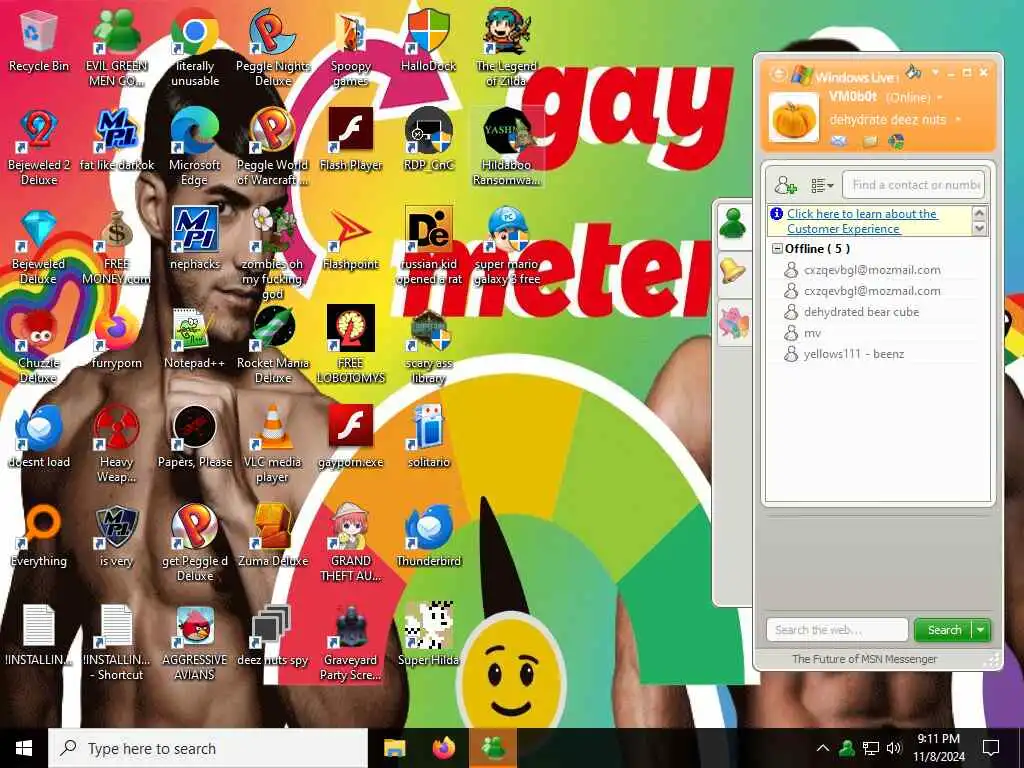Open the MSN Today globe icon

[x=896, y=140]
